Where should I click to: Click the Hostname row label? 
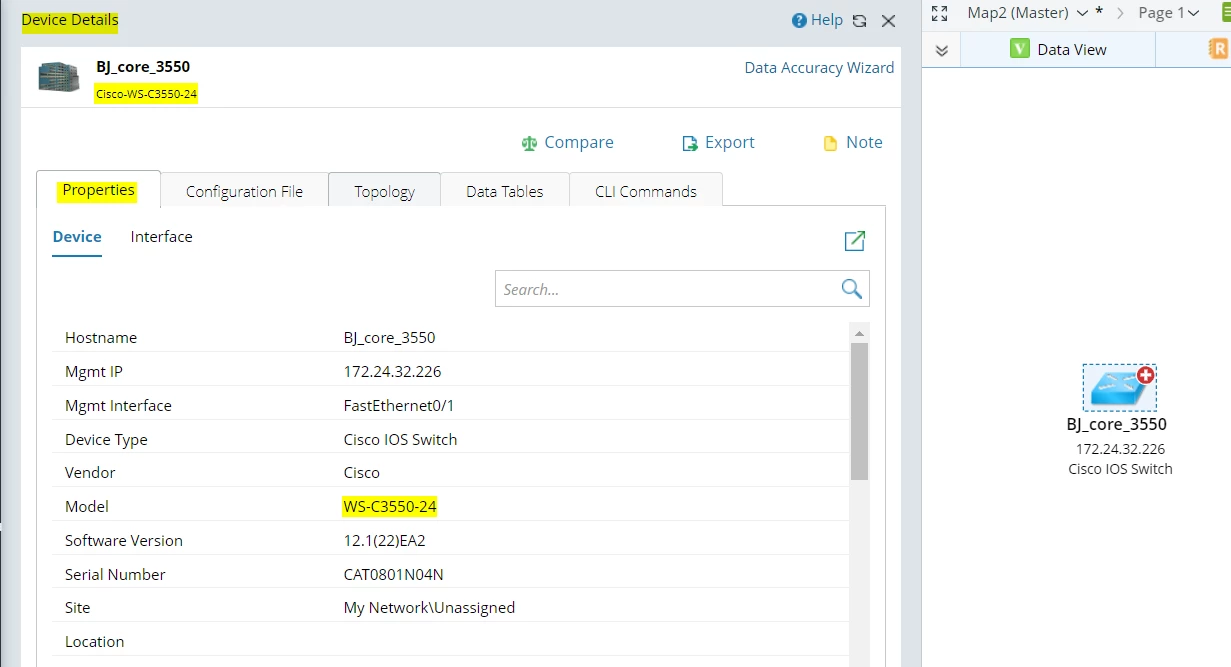(x=101, y=338)
